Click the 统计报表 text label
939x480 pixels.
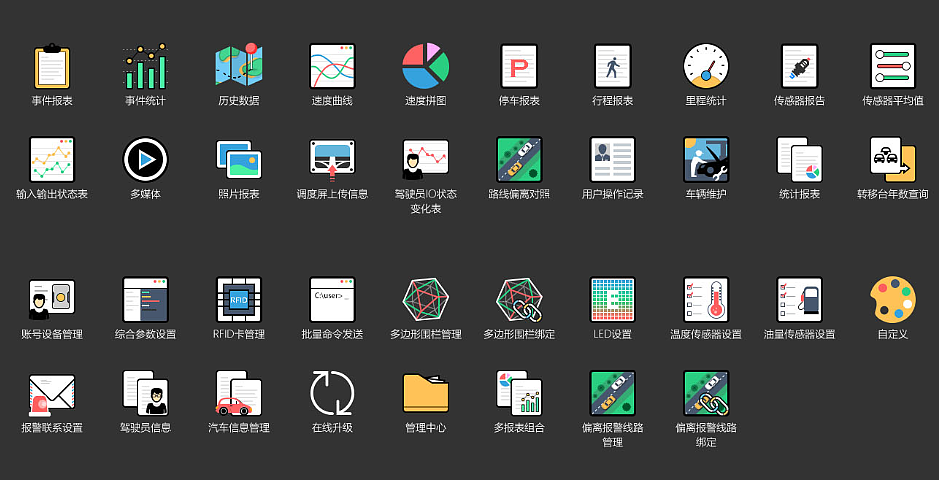click(x=799, y=195)
